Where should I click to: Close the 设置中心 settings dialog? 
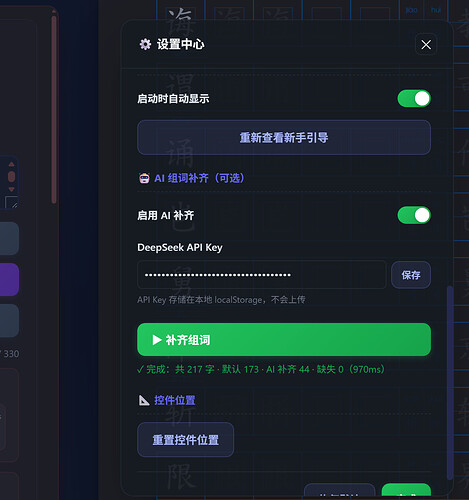pos(426,44)
